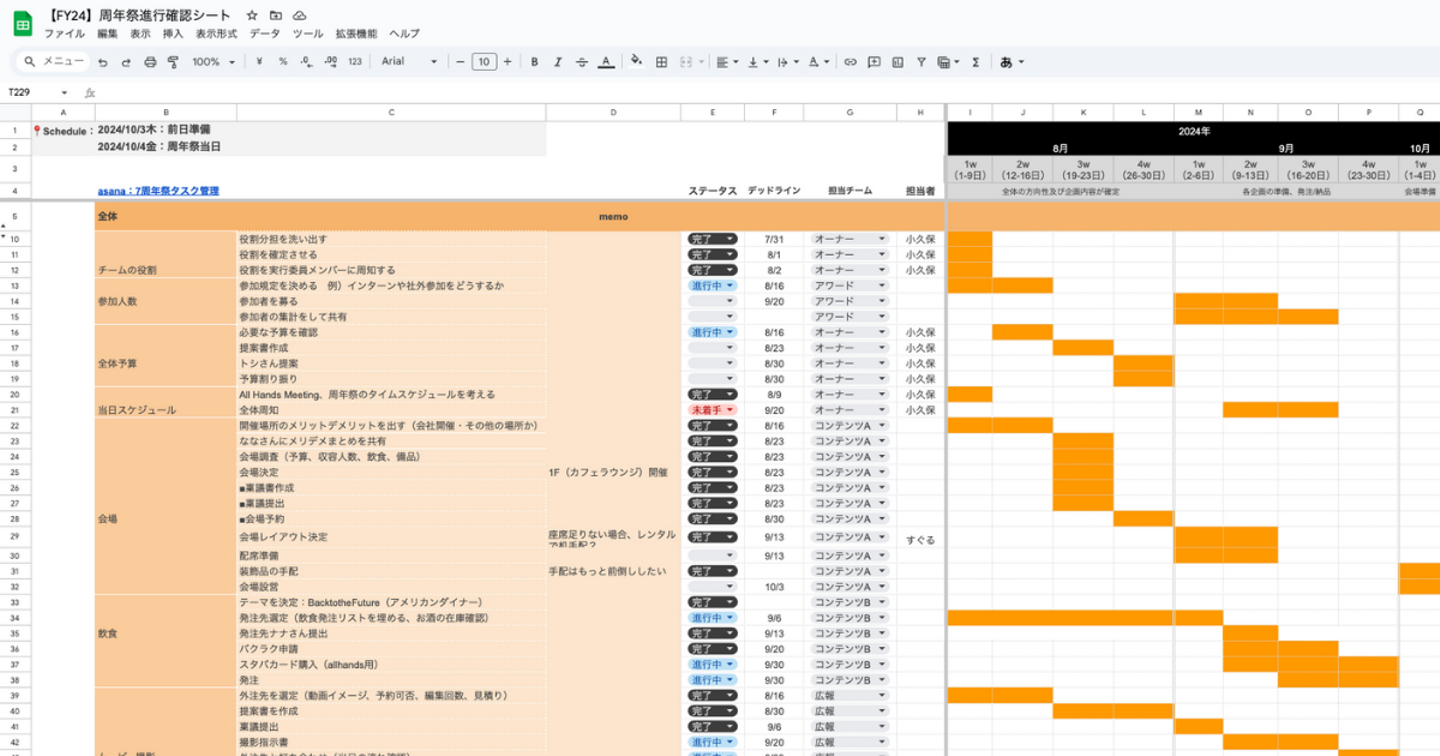Select the paint format tool
The height and width of the screenshot is (756, 1440).
(173, 62)
